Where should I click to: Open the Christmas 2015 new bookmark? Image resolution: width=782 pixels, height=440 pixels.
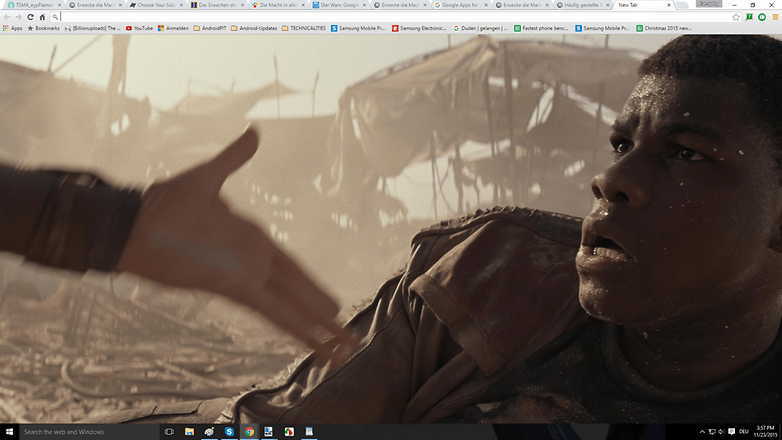click(664, 28)
